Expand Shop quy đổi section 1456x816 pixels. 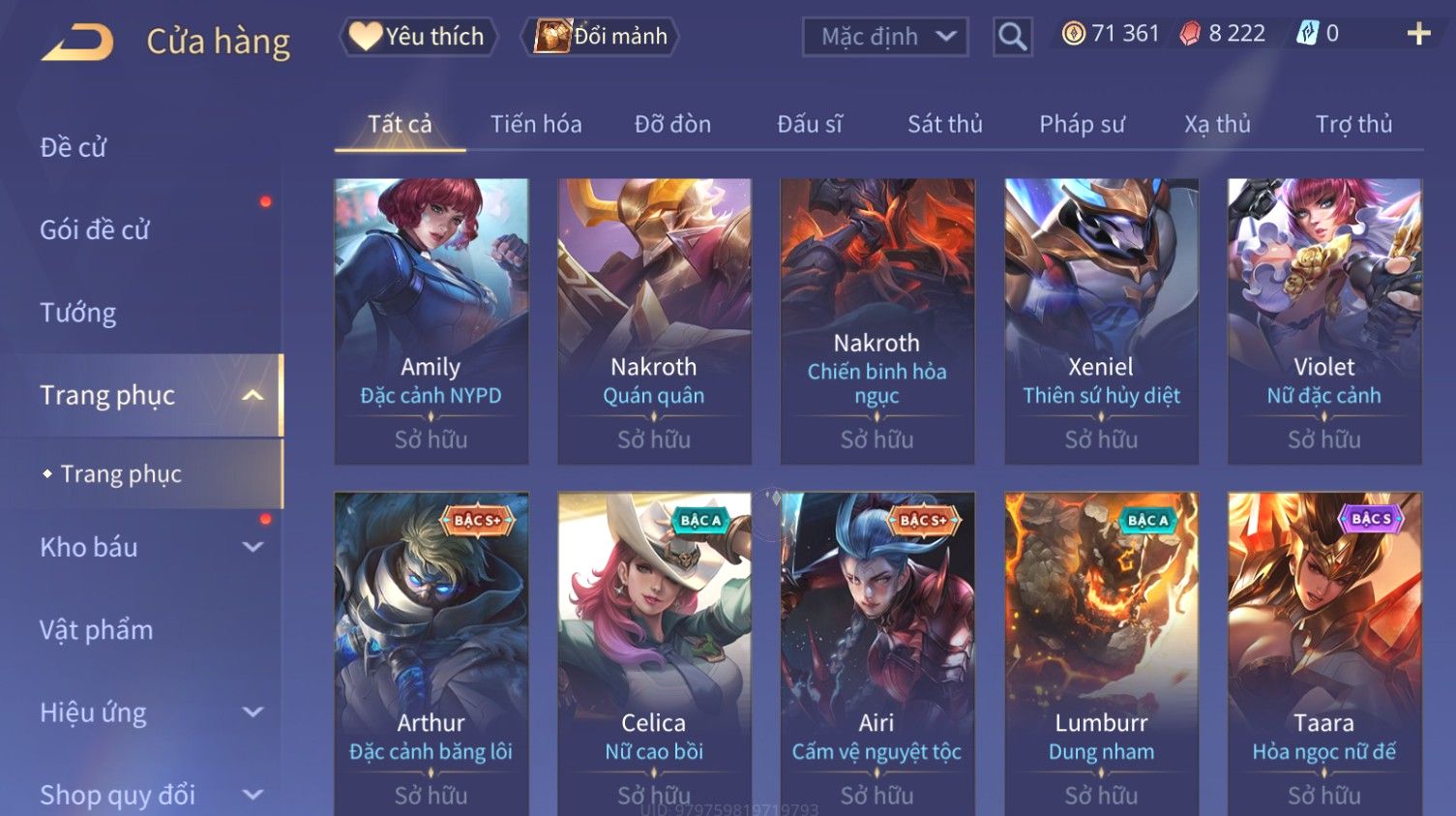(x=253, y=795)
